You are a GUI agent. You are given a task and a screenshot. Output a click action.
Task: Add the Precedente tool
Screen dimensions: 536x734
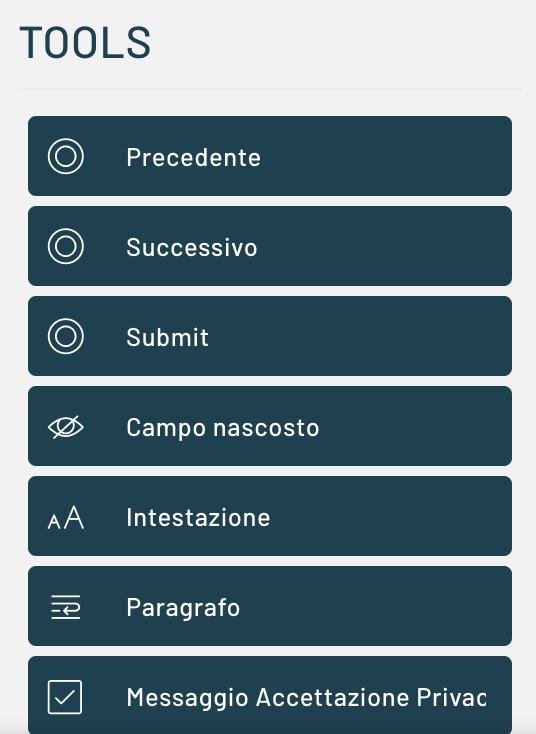point(270,156)
